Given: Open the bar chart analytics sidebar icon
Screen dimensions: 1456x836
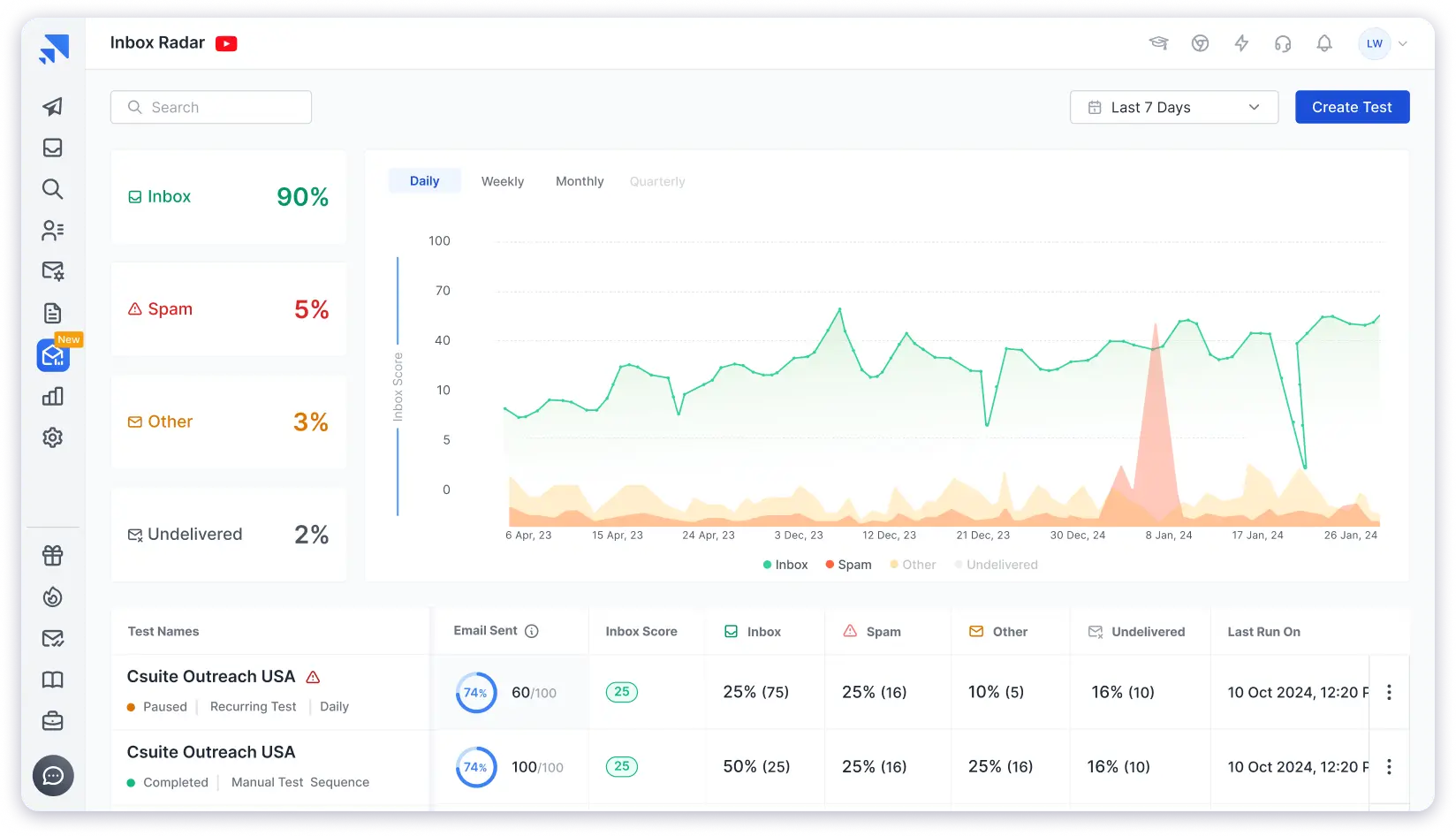Looking at the screenshot, I should coord(53,396).
